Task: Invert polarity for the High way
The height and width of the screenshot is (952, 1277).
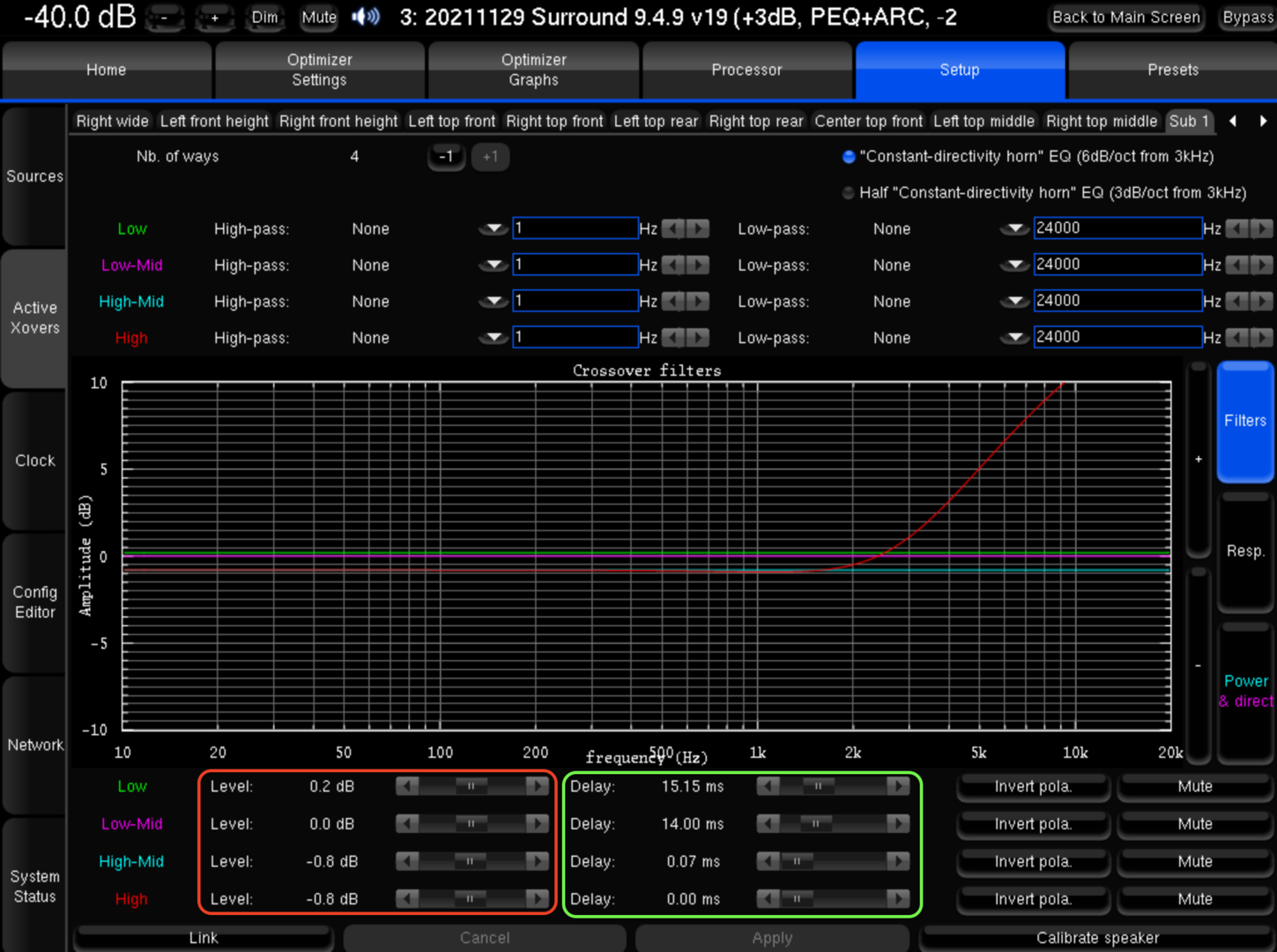Action: 1033,899
